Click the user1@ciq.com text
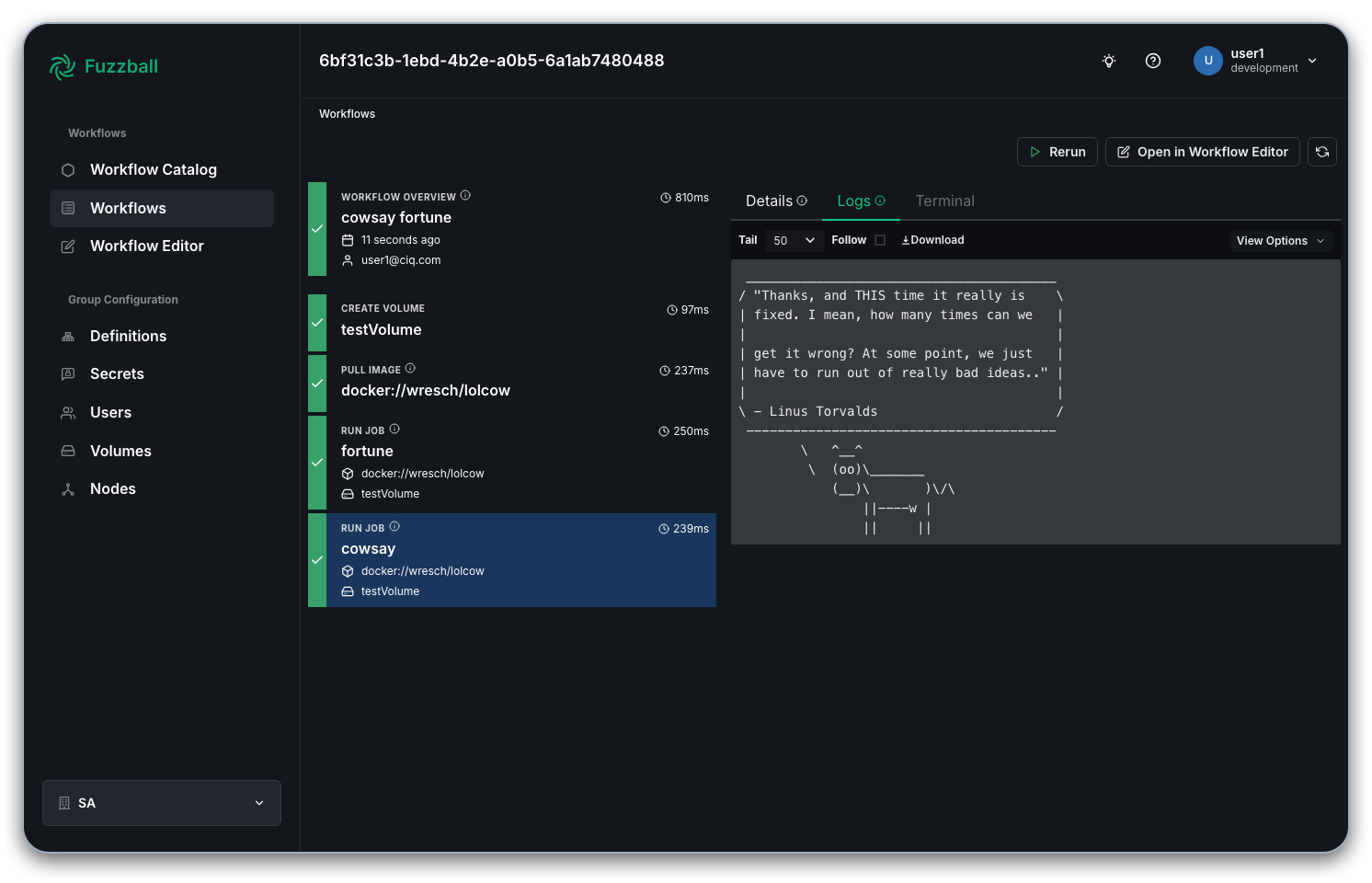The height and width of the screenshot is (883, 1372). click(x=401, y=260)
